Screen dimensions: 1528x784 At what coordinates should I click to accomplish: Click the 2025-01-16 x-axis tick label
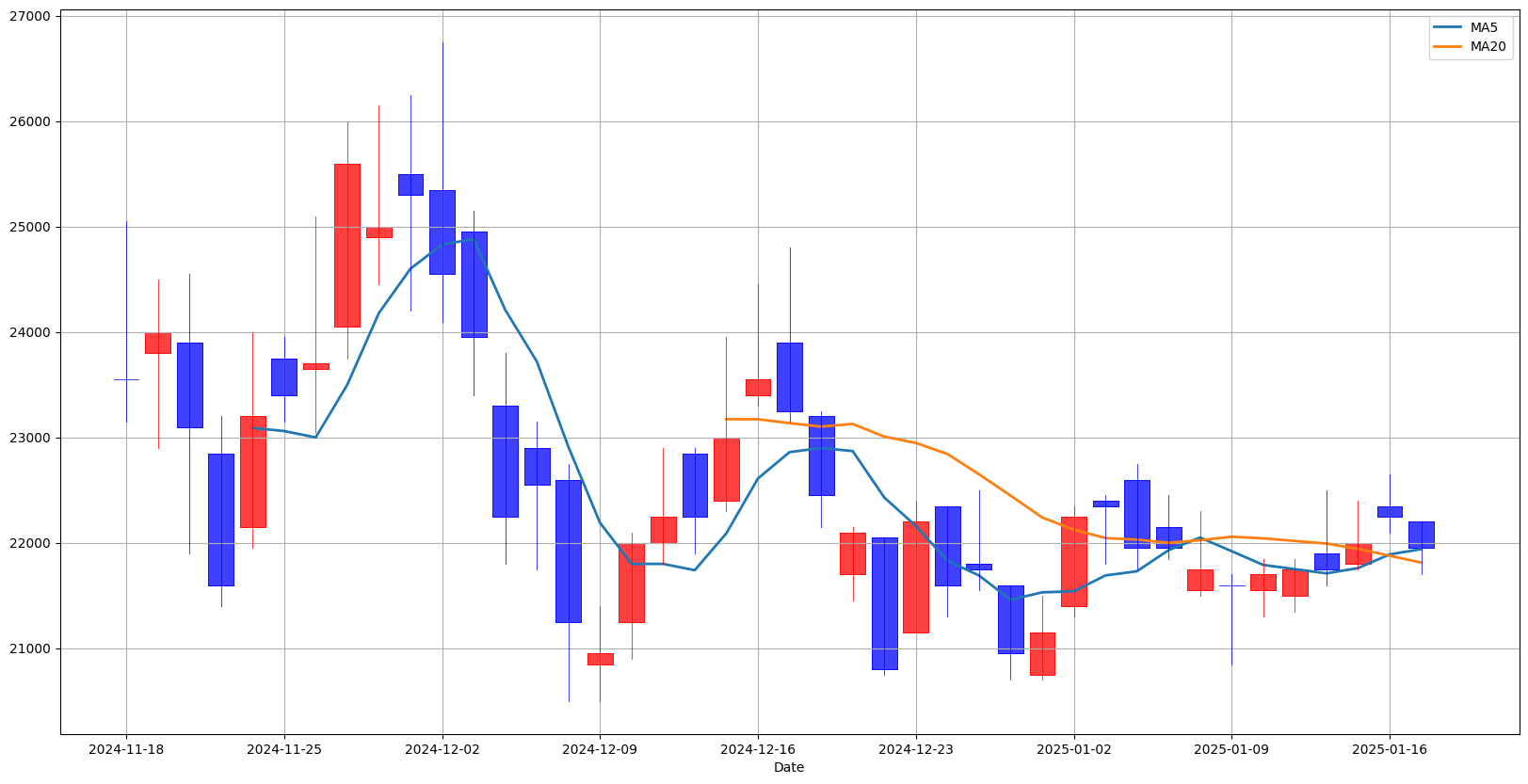1390,749
